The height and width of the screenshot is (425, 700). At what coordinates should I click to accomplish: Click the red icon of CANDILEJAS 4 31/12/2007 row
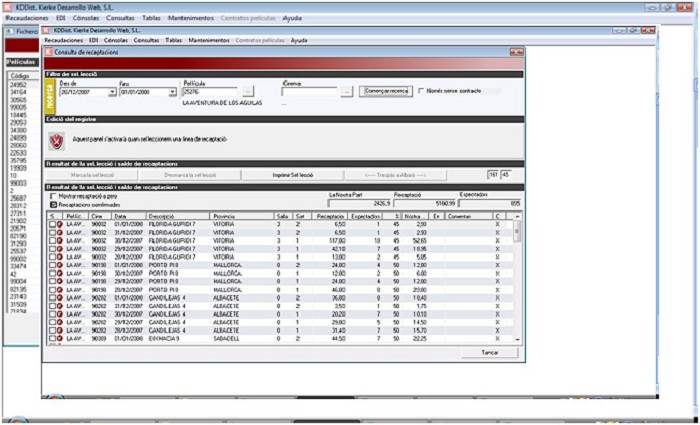pos(59,306)
